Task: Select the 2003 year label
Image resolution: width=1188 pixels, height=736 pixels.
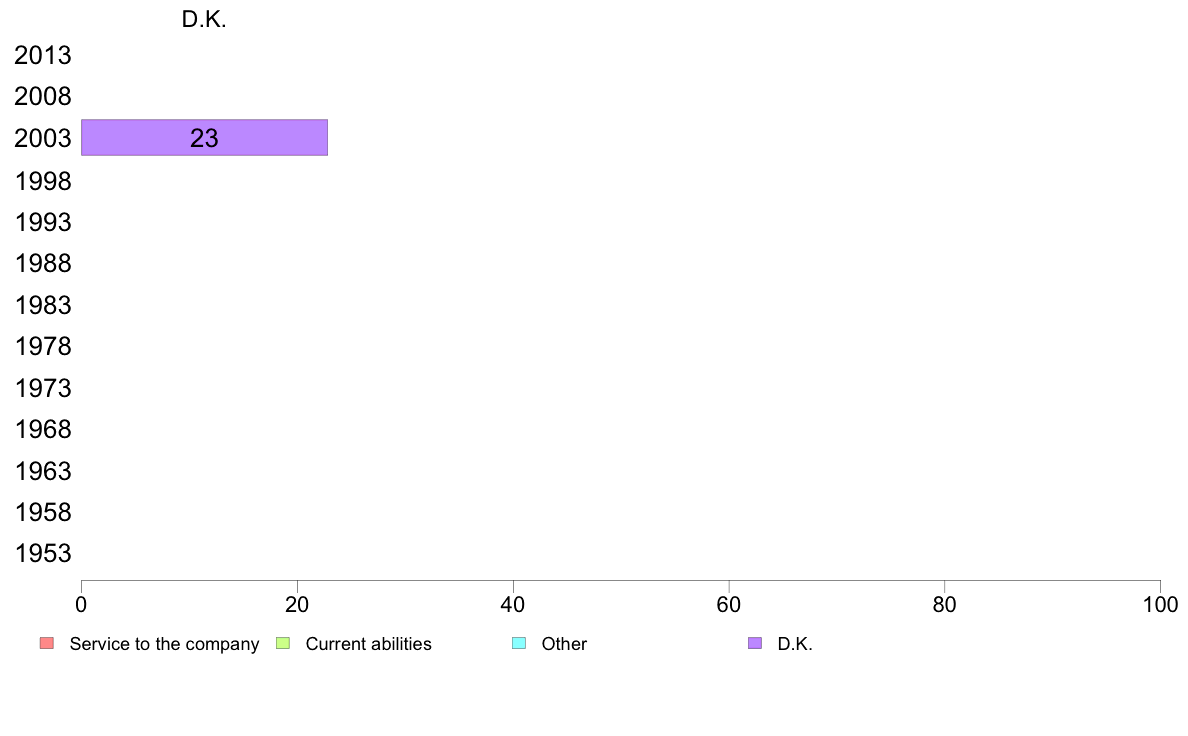Action: pos(43,138)
